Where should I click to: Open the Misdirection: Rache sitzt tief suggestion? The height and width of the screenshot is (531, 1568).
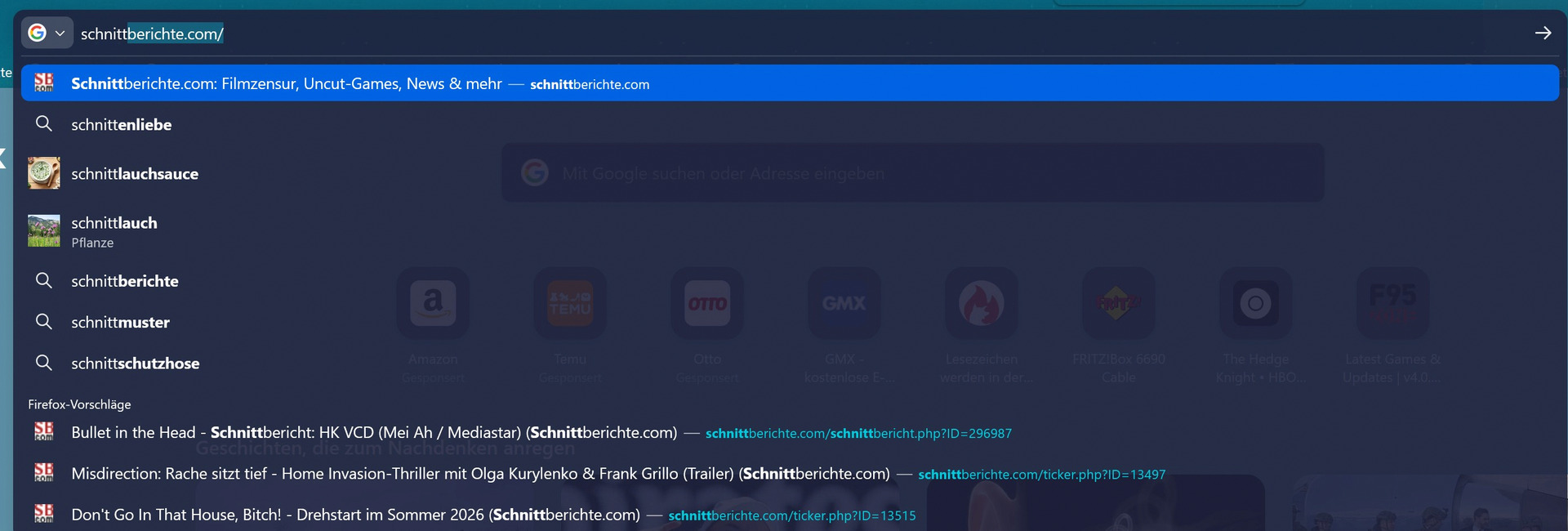click(790, 473)
